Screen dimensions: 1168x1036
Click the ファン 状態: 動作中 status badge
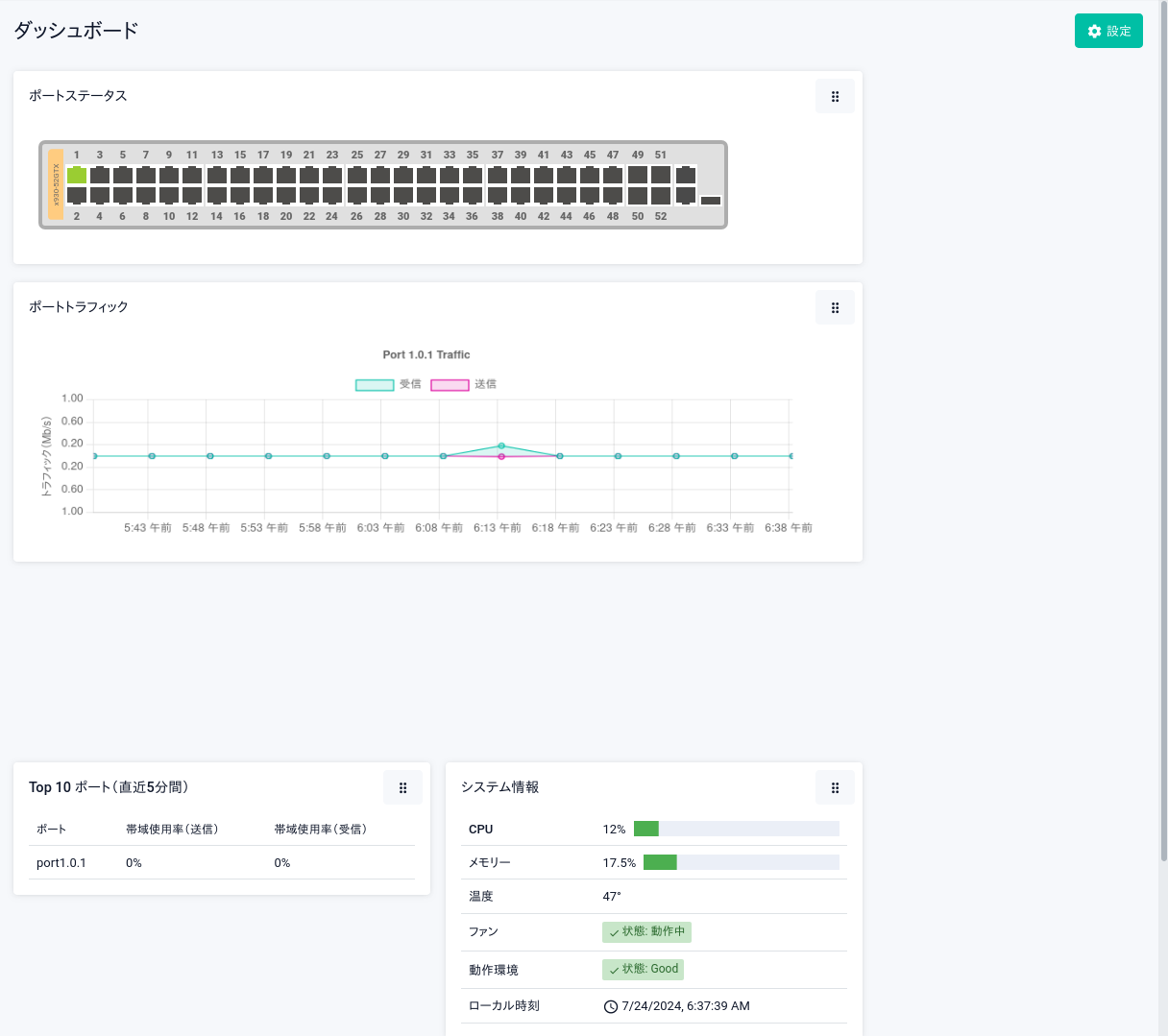coord(646,931)
